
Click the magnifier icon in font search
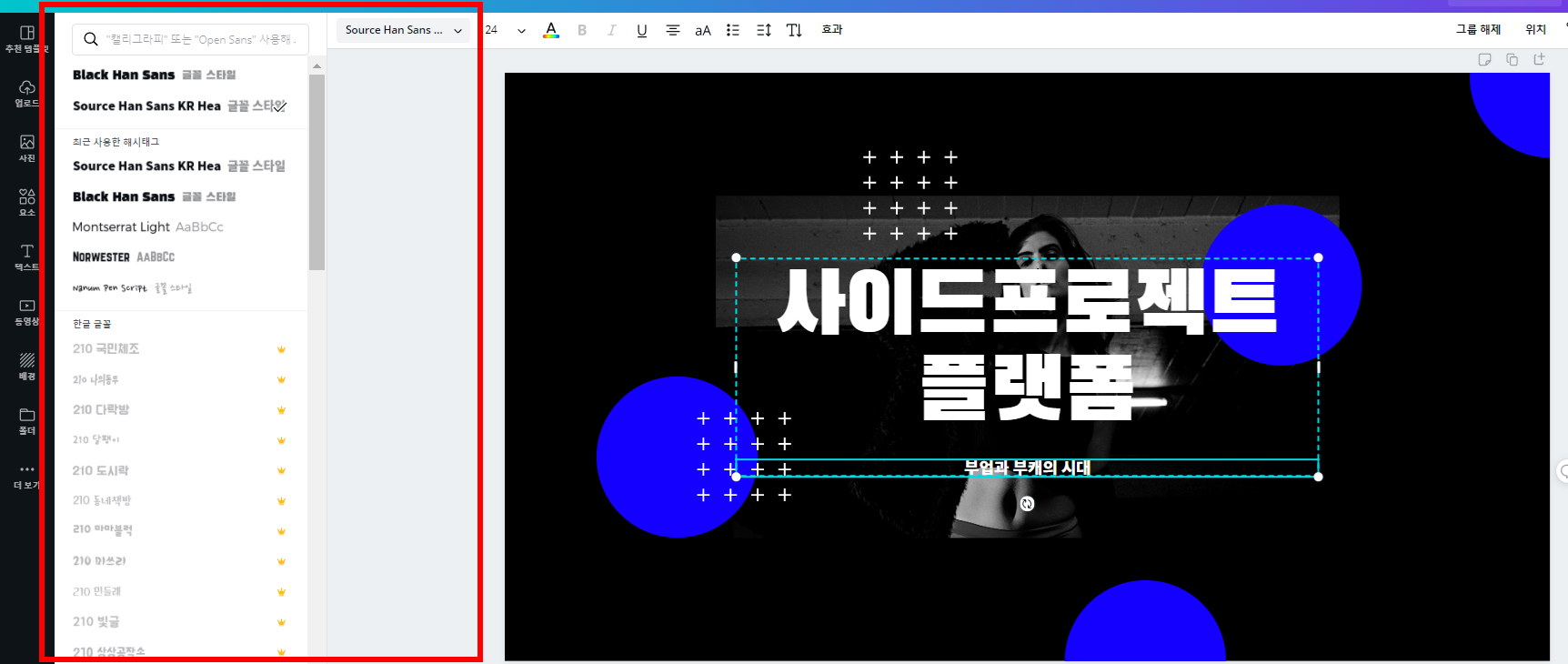click(x=91, y=39)
